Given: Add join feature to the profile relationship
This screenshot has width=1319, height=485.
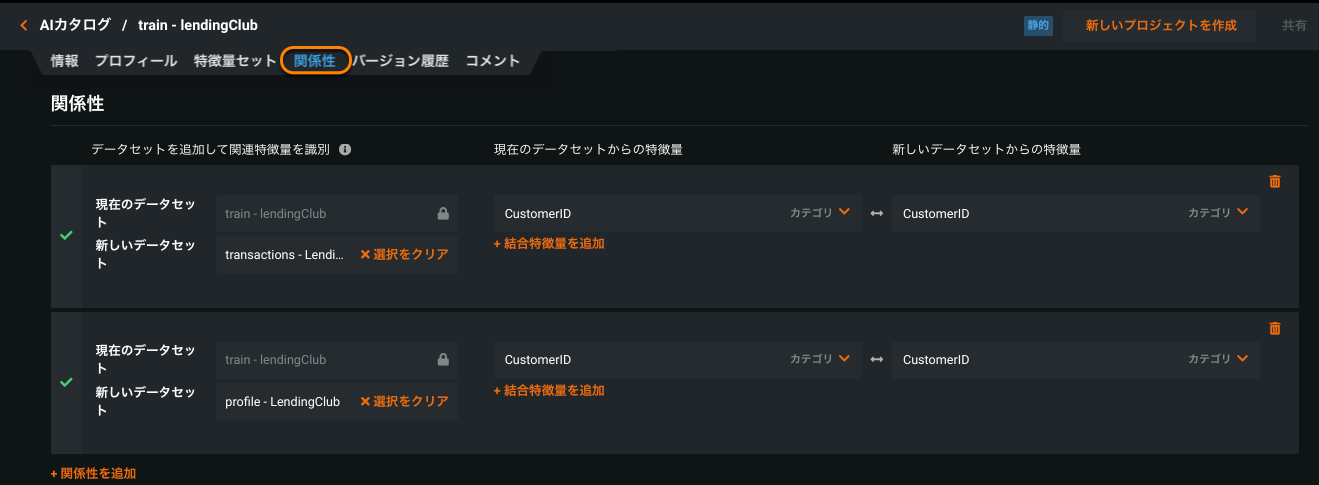Looking at the screenshot, I should click(549, 390).
